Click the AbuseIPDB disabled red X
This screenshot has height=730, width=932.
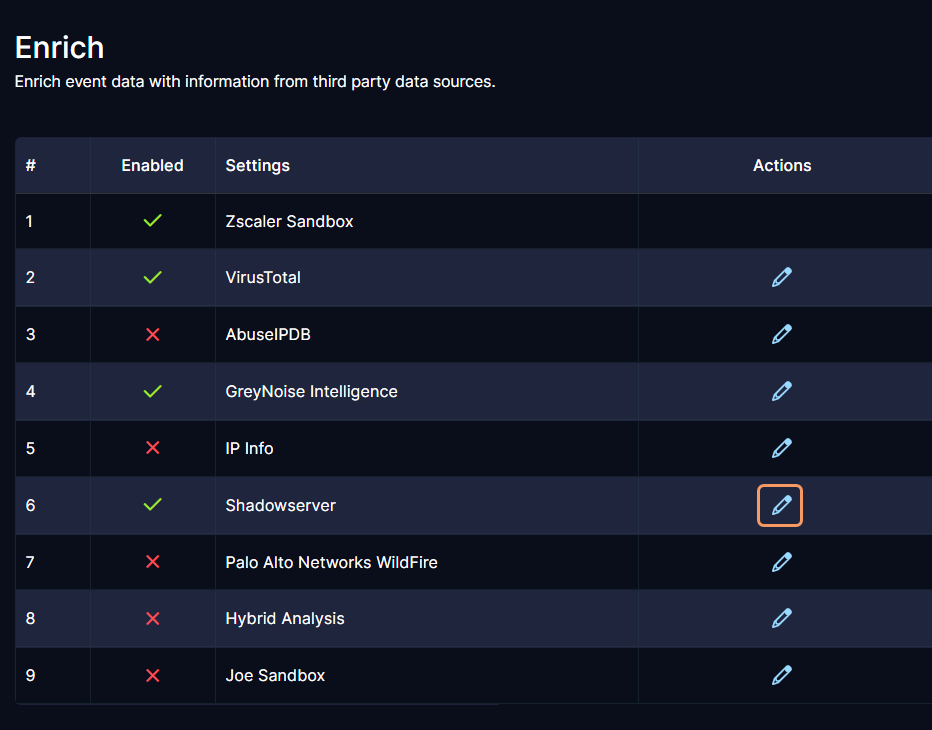152,334
